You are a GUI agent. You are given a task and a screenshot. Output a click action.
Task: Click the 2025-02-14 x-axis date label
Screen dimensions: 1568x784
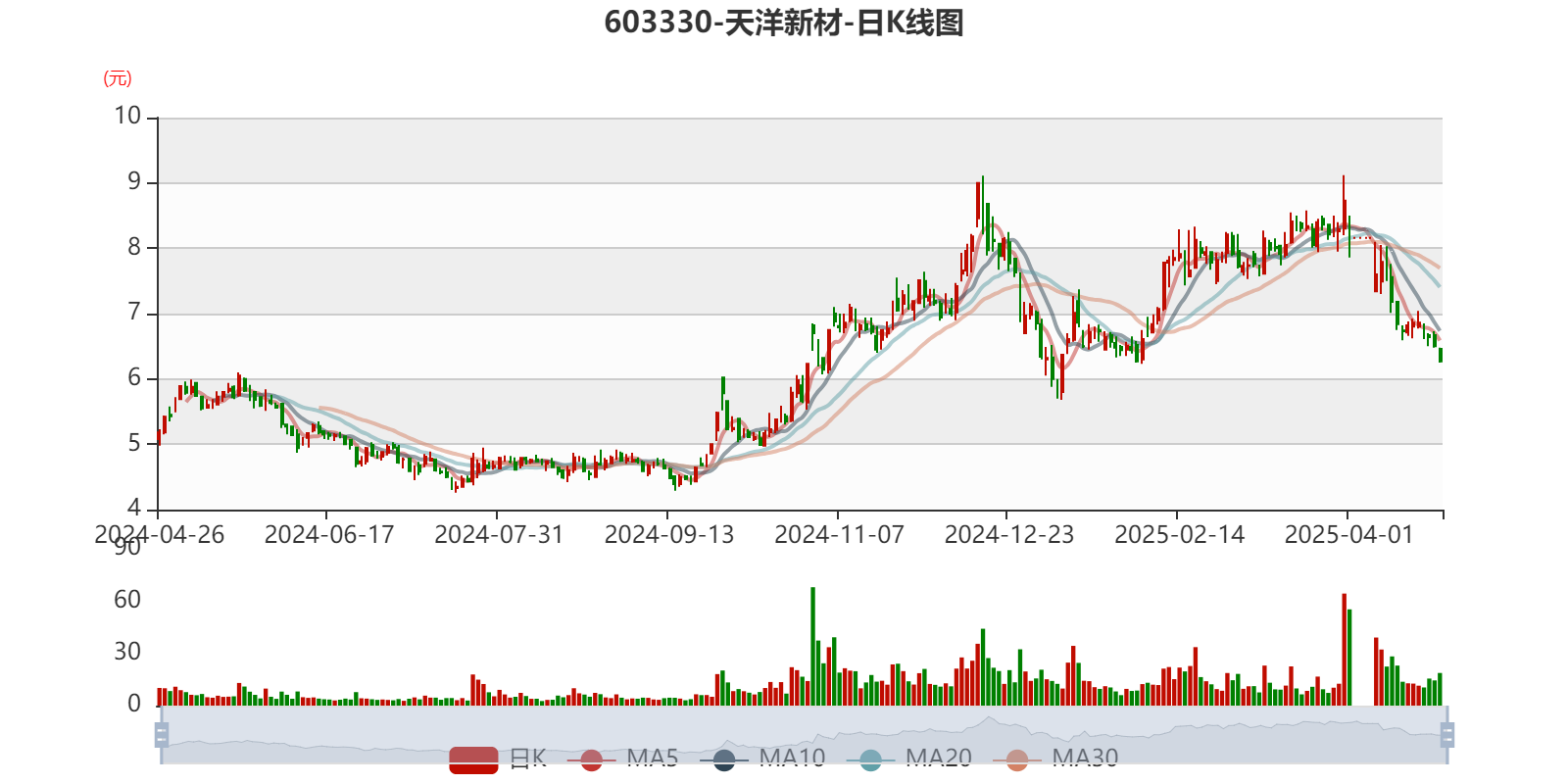pyautogui.click(x=1179, y=535)
